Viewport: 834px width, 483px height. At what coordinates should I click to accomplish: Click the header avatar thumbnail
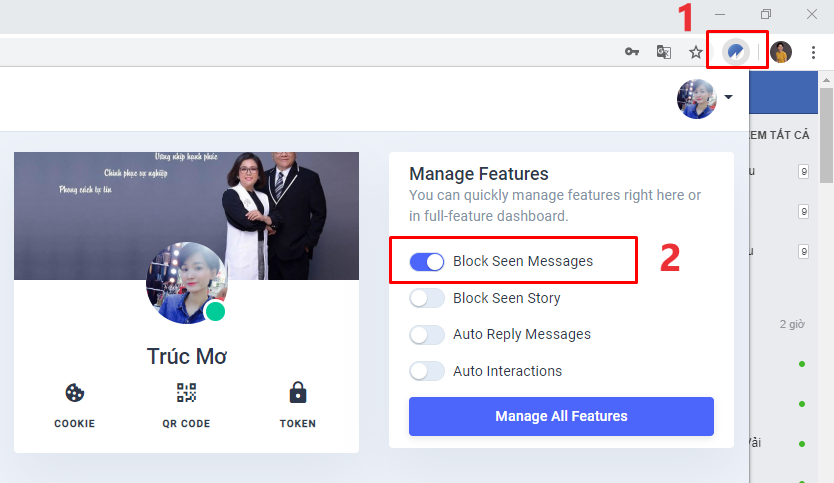click(697, 99)
